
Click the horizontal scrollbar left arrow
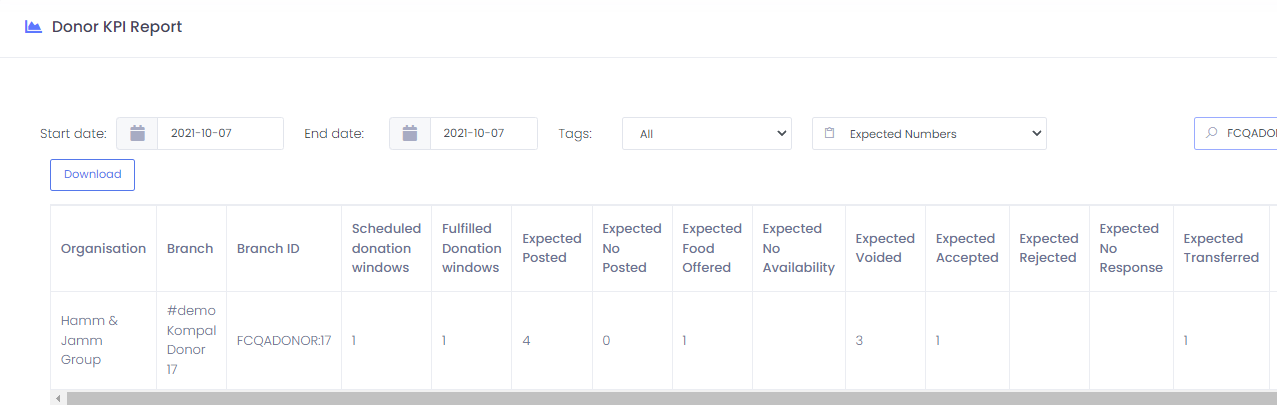pos(59,398)
